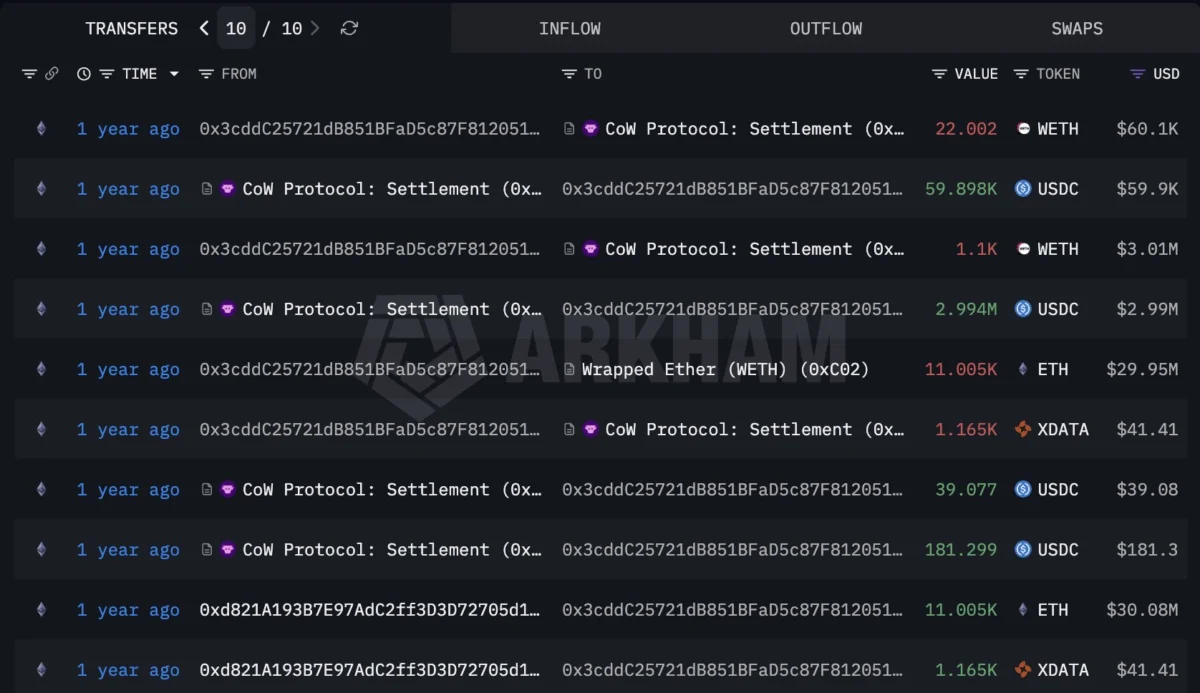Switch to the INFLOW tab
This screenshot has width=1200, height=693.
pos(570,28)
